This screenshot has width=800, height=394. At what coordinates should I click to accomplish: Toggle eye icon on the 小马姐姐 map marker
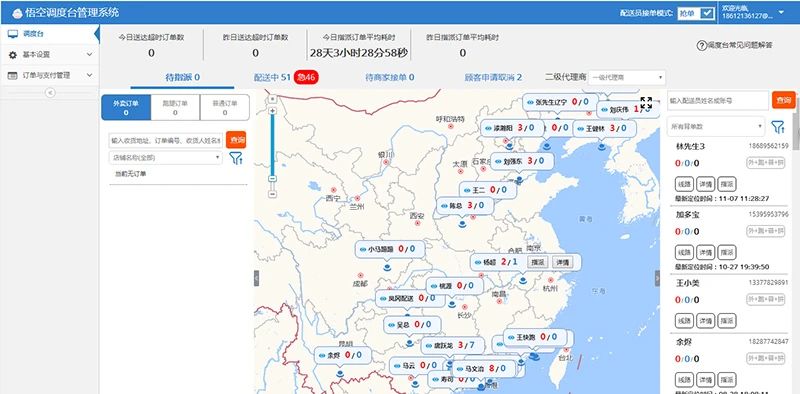tap(362, 250)
